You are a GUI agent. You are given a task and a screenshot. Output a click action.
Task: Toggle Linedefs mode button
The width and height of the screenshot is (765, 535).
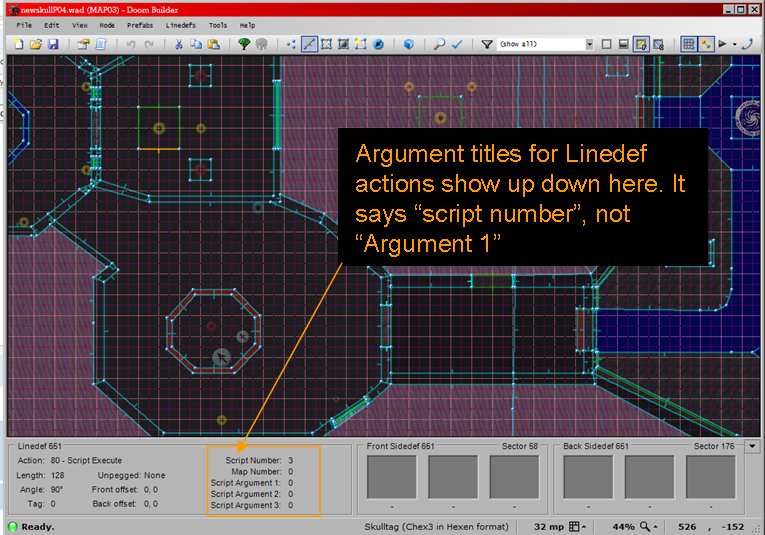309,44
